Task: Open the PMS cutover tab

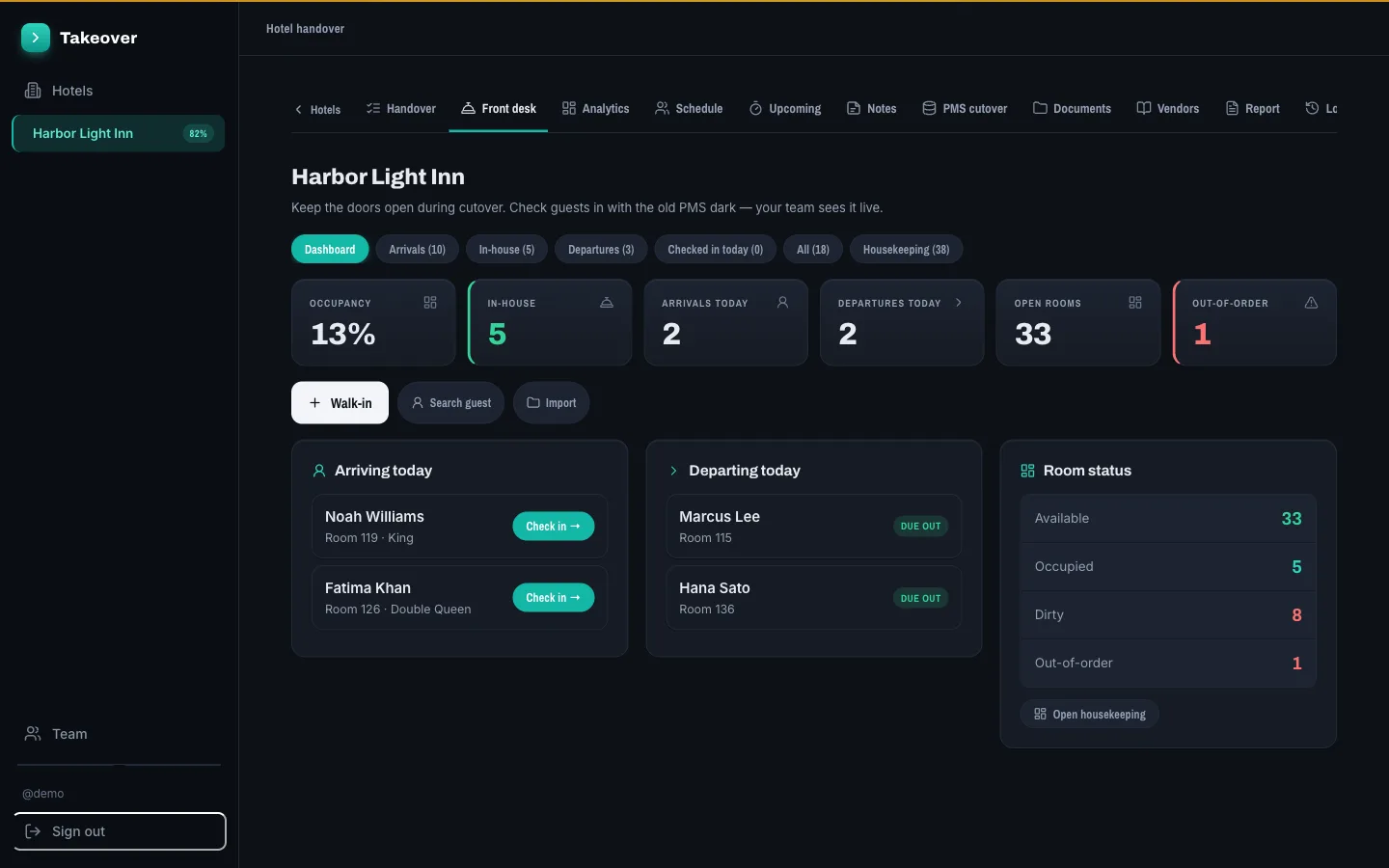Action: click(965, 109)
